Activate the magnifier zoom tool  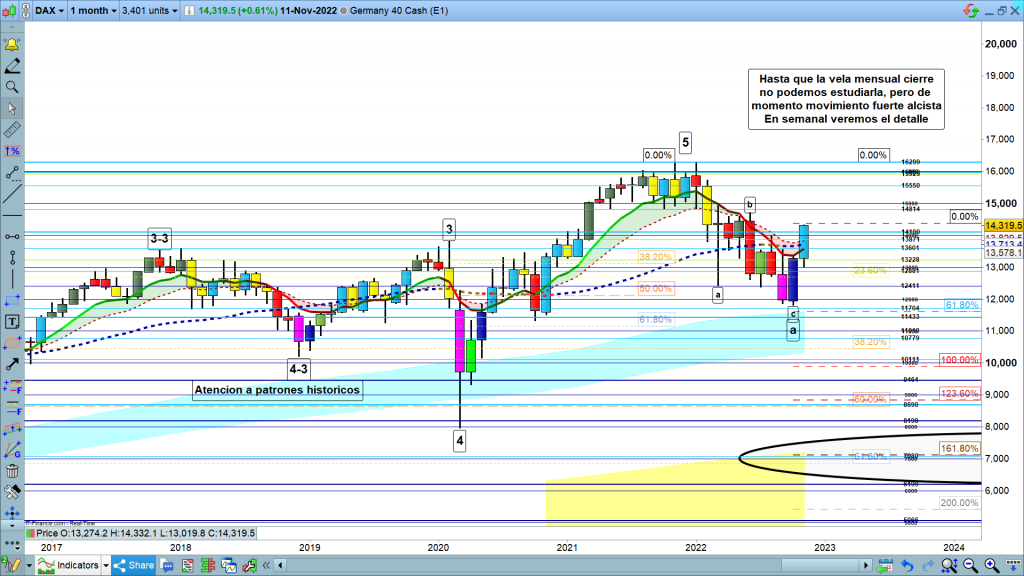point(12,87)
